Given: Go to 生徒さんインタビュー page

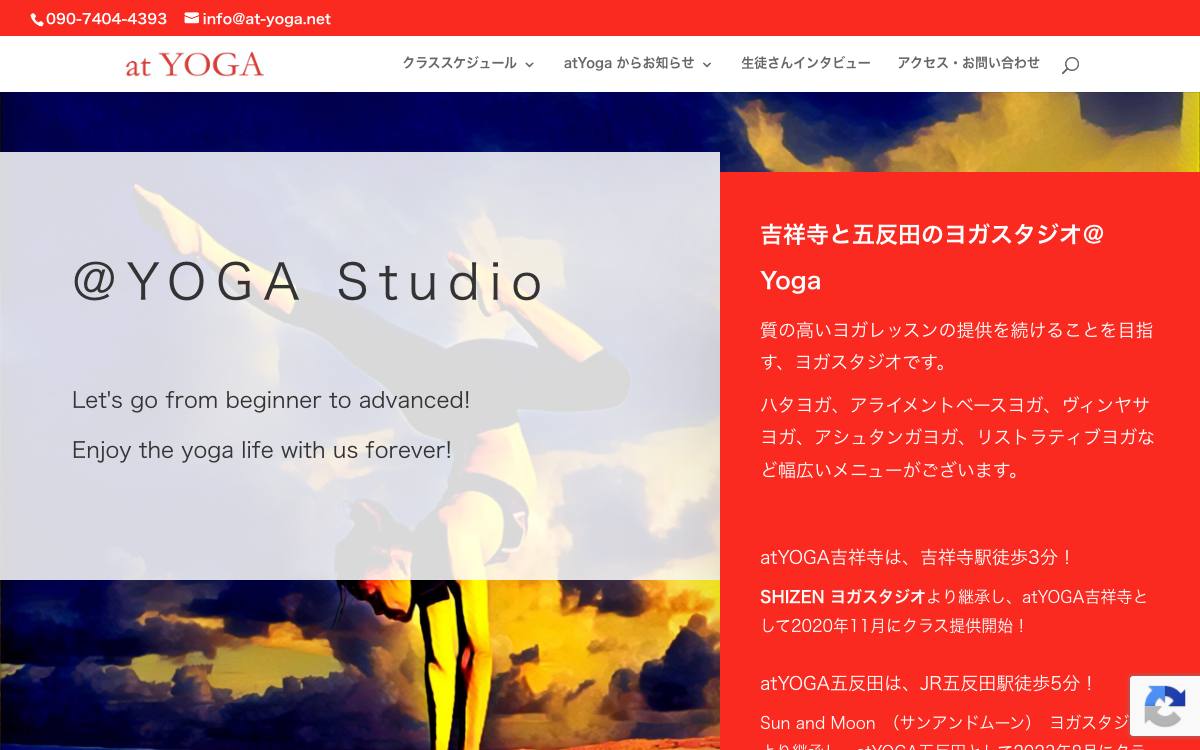Looking at the screenshot, I should (805, 63).
